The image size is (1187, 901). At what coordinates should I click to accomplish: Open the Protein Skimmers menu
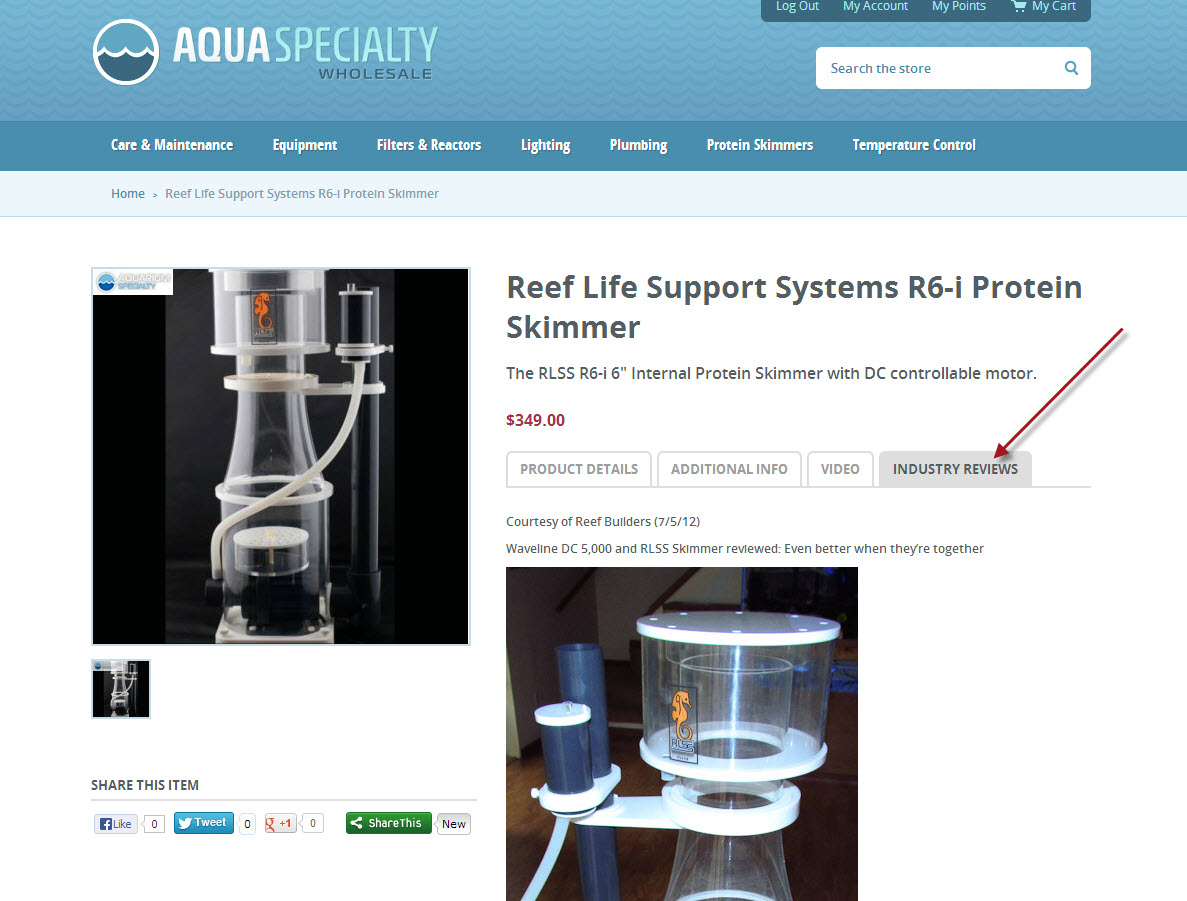[x=759, y=145]
